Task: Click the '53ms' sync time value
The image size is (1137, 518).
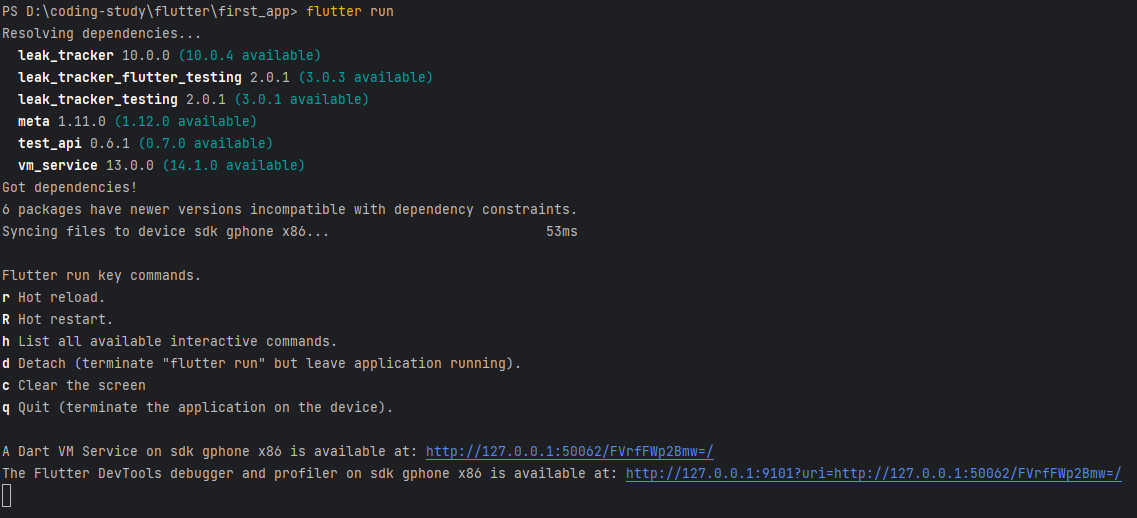Action: pyautogui.click(x=561, y=231)
